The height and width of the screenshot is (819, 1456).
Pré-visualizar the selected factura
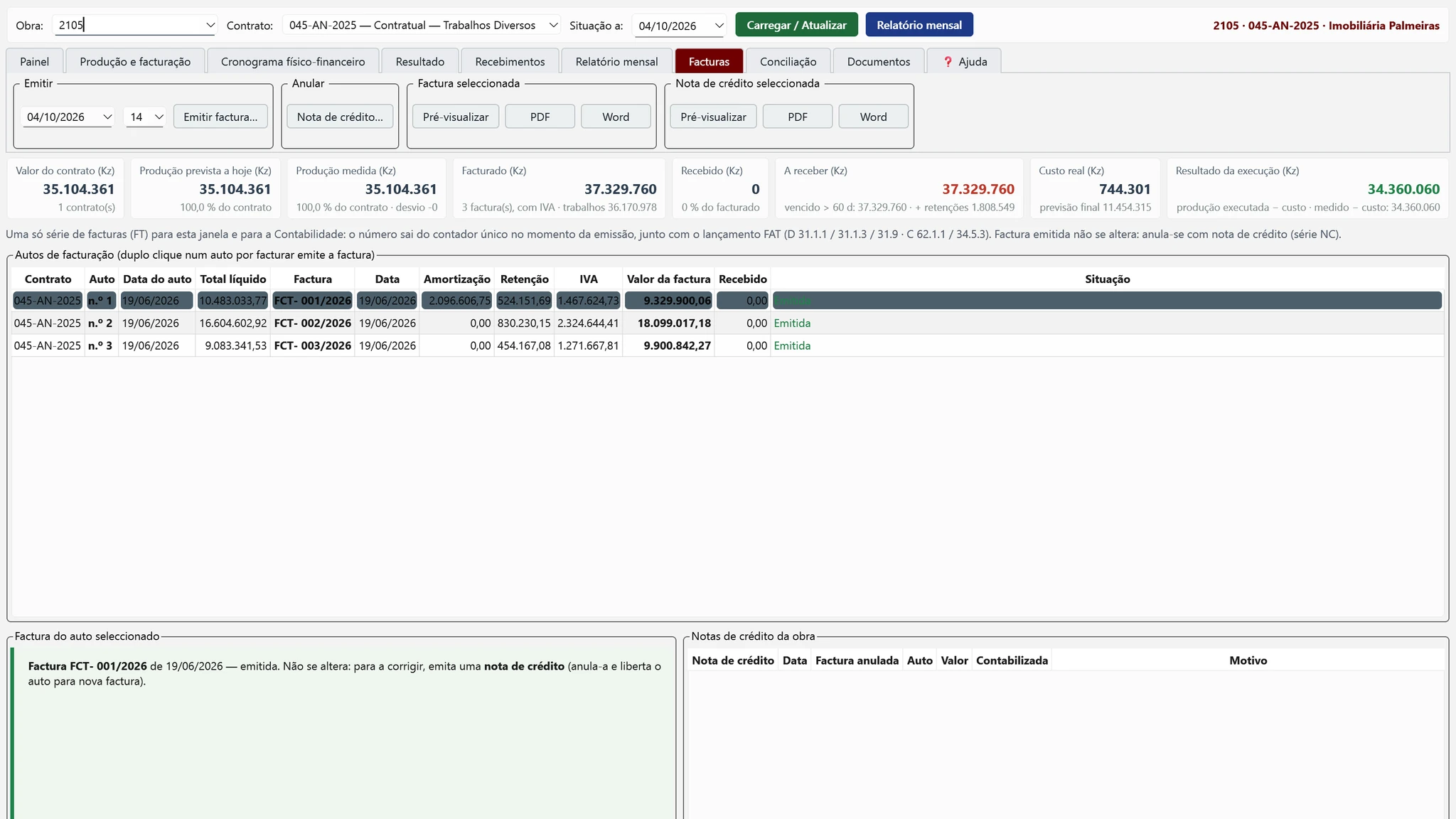tap(456, 117)
